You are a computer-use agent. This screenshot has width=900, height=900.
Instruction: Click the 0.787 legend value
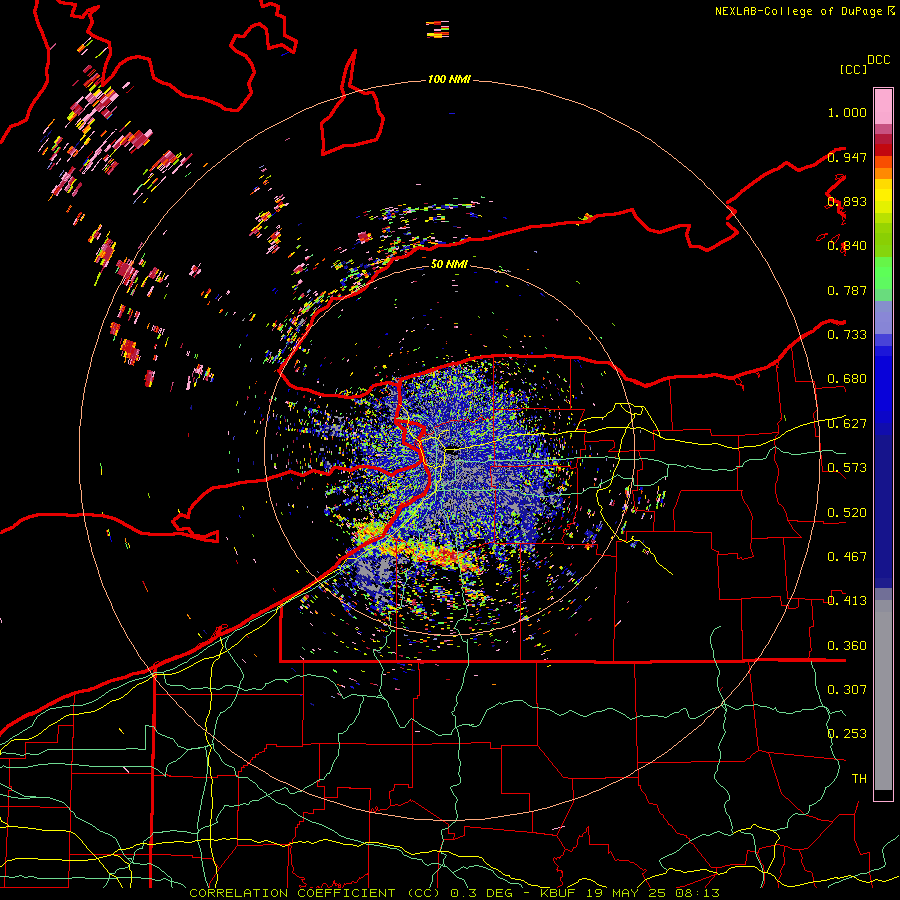pos(847,290)
